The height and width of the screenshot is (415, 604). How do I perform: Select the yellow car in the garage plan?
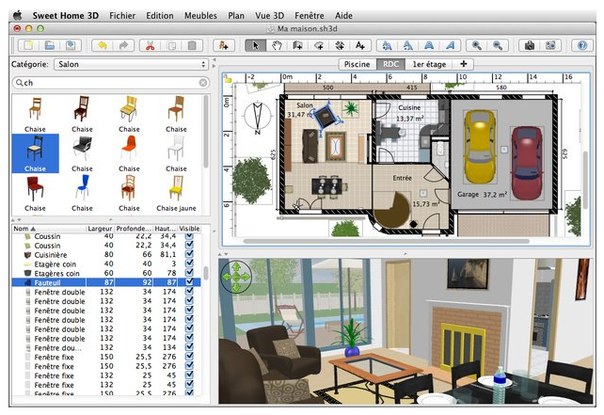pyautogui.click(x=479, y=147)
